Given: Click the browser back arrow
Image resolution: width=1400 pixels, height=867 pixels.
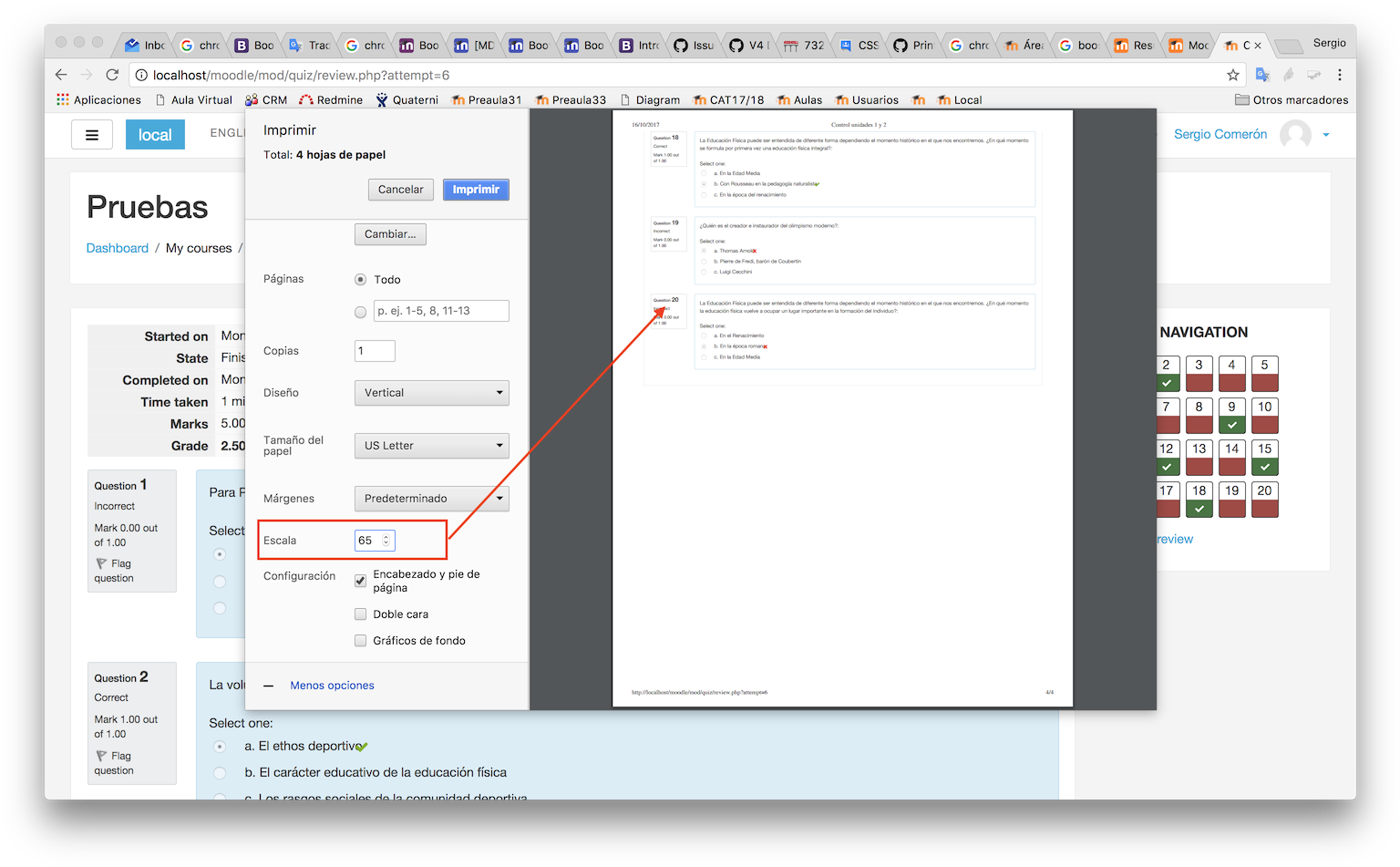Looking at the screenshot, I should click(x=61, y=75).
